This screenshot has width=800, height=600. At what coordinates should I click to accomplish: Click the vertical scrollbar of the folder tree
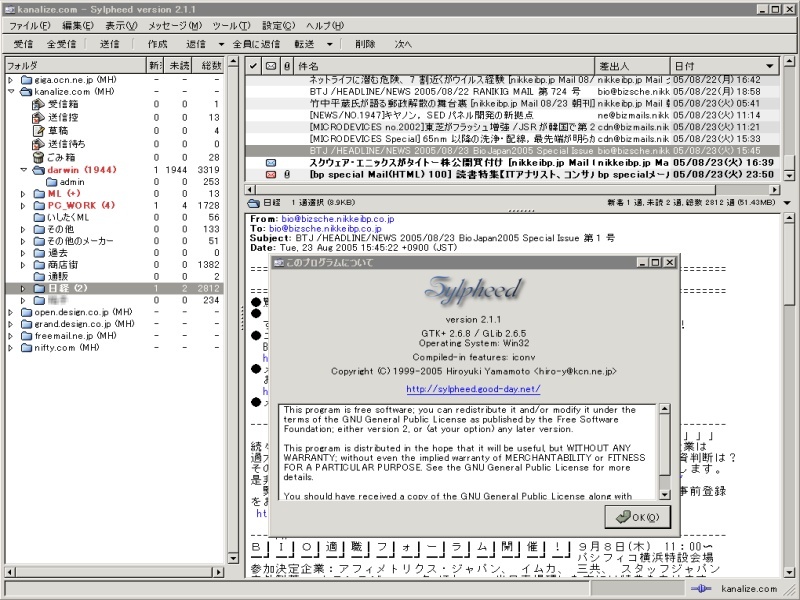233,310
